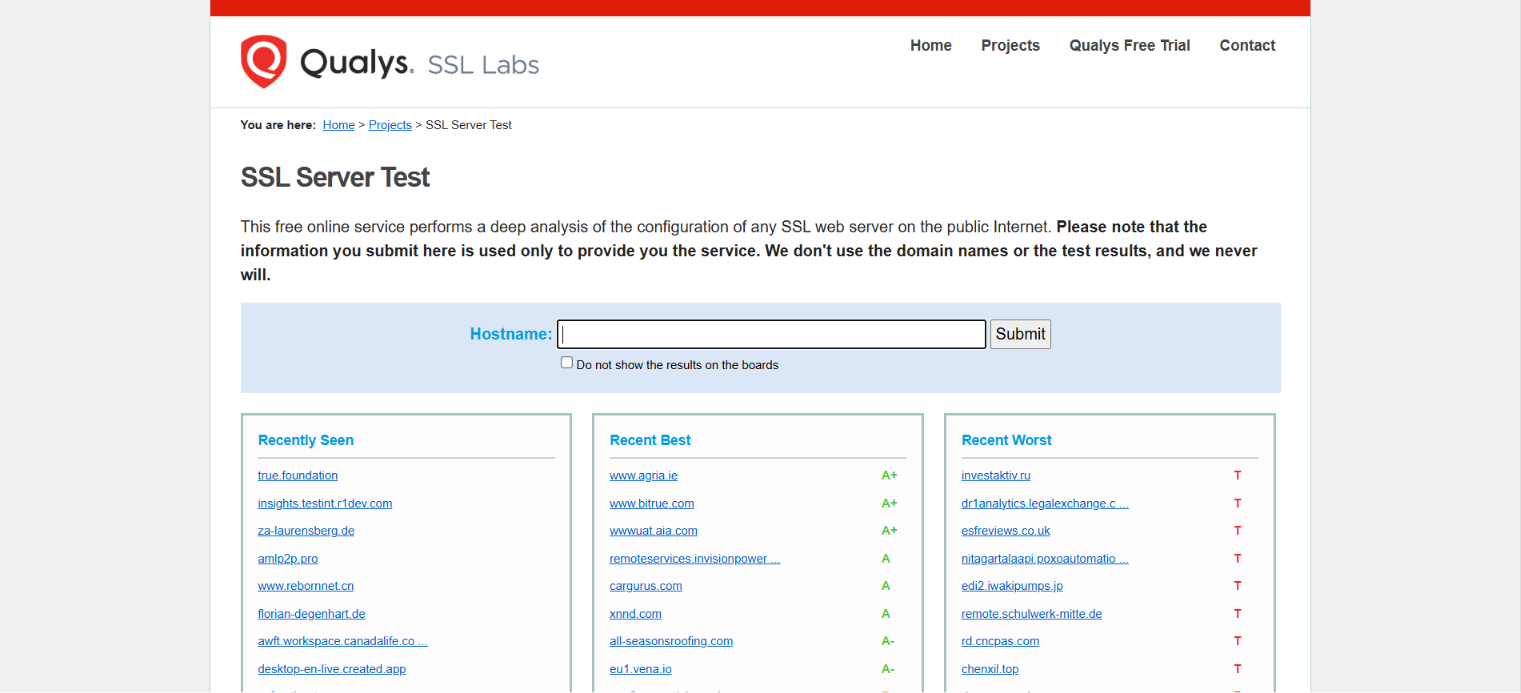Open investaktiv.ru in Recent Worst
The image size is (1521, 693).
pyautogui.click(x=995, y=475)
